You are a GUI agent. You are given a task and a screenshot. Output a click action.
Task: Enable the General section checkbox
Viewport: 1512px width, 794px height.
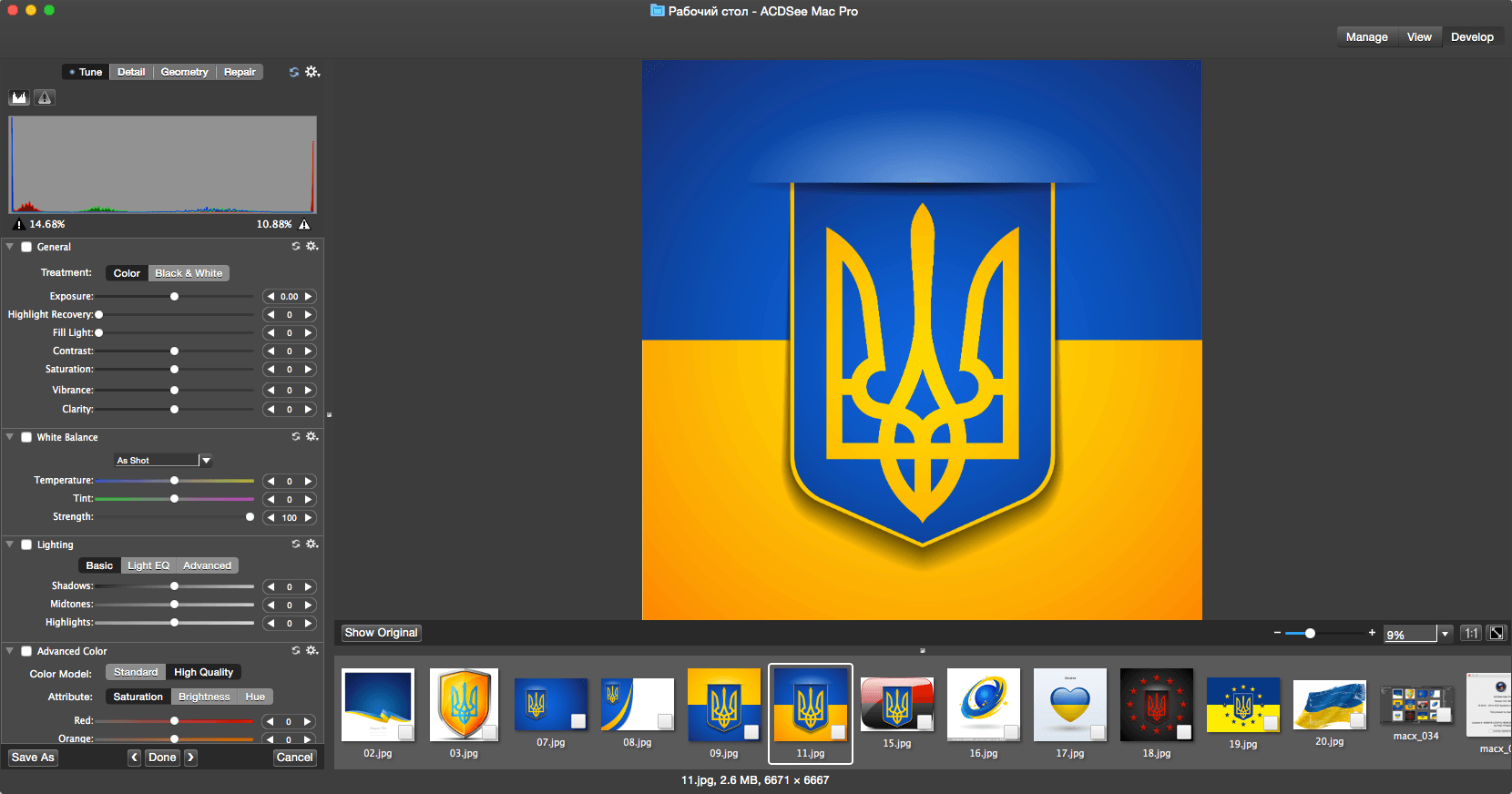(26, 247)
